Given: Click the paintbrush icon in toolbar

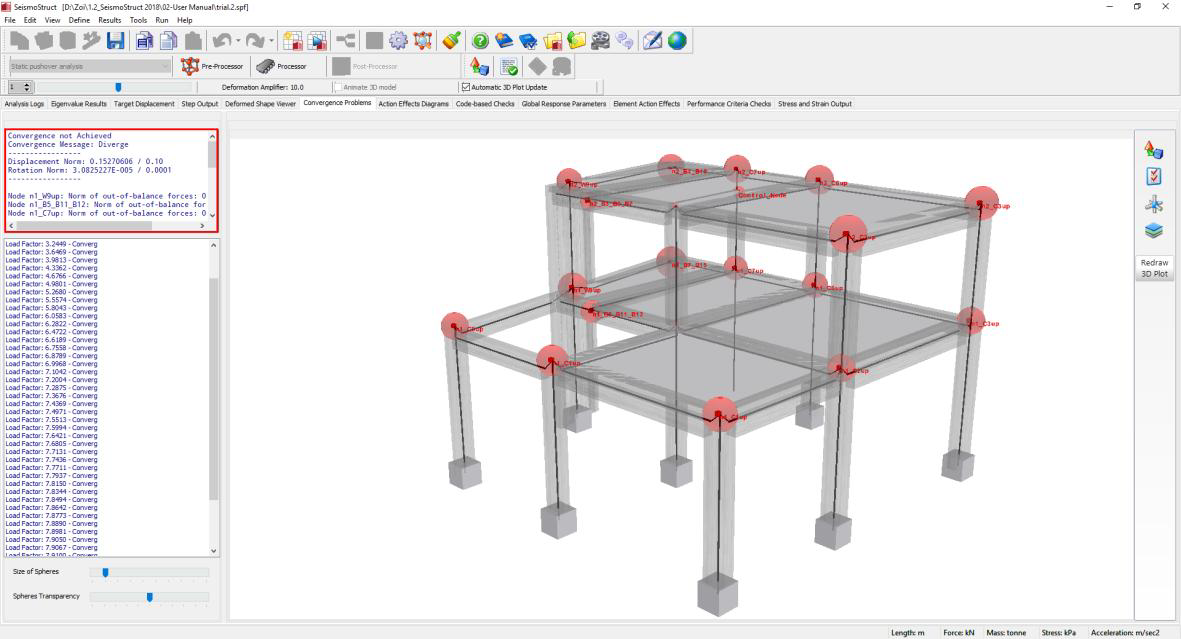Looking at the screenshot, I should point(450,41).
